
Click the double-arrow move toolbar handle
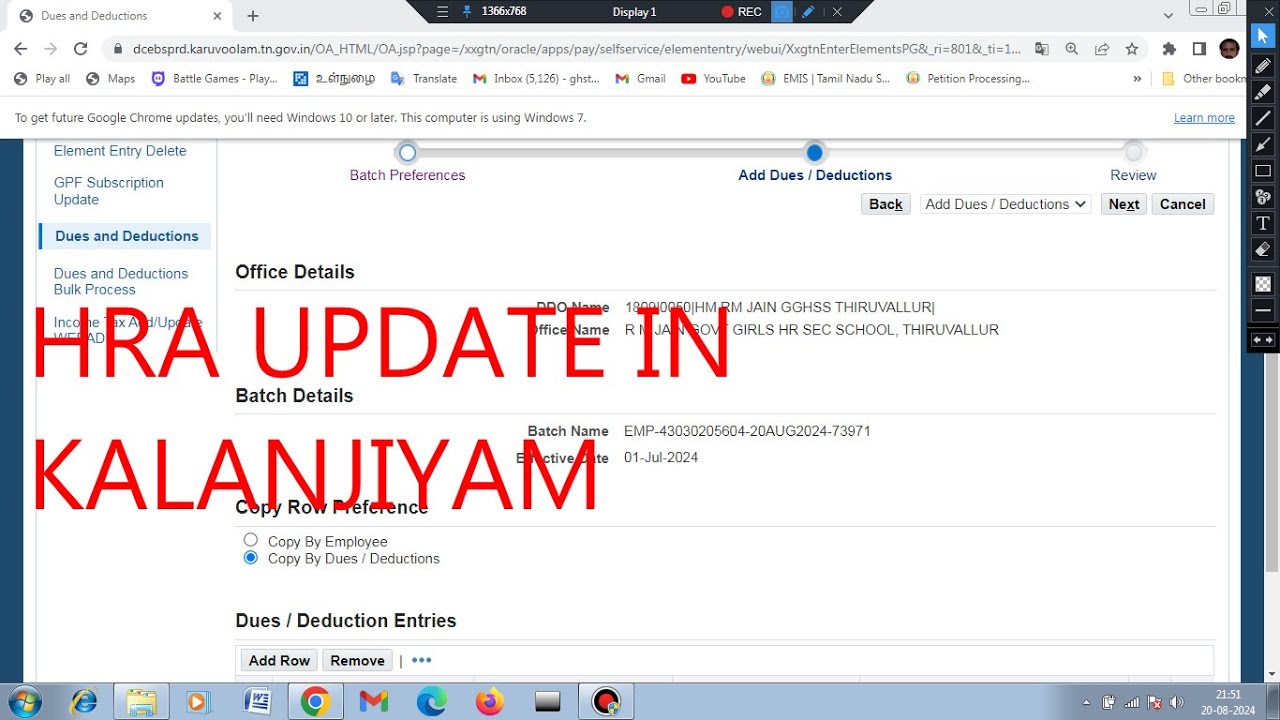pos(1263,340)
